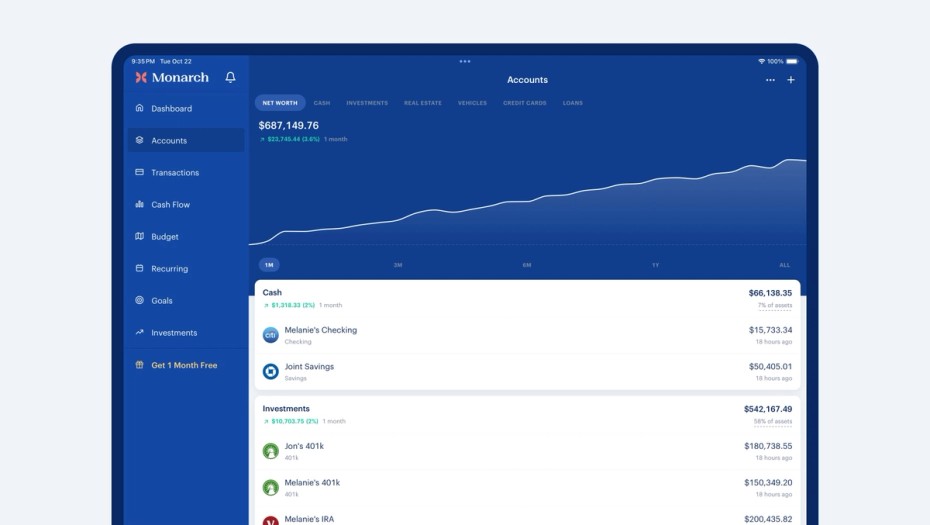Click the Budget map icon
Screen dimensions: 930x525
[139, 236]
